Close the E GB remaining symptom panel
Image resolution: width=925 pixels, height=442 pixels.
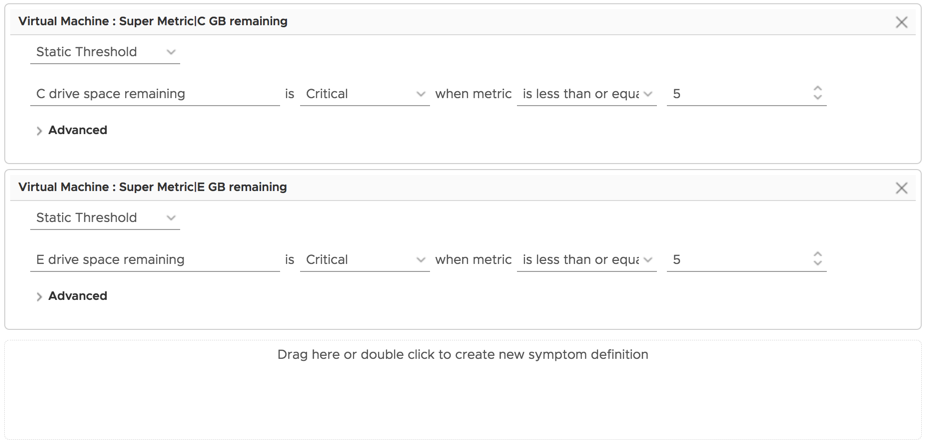tap(901, 188)
